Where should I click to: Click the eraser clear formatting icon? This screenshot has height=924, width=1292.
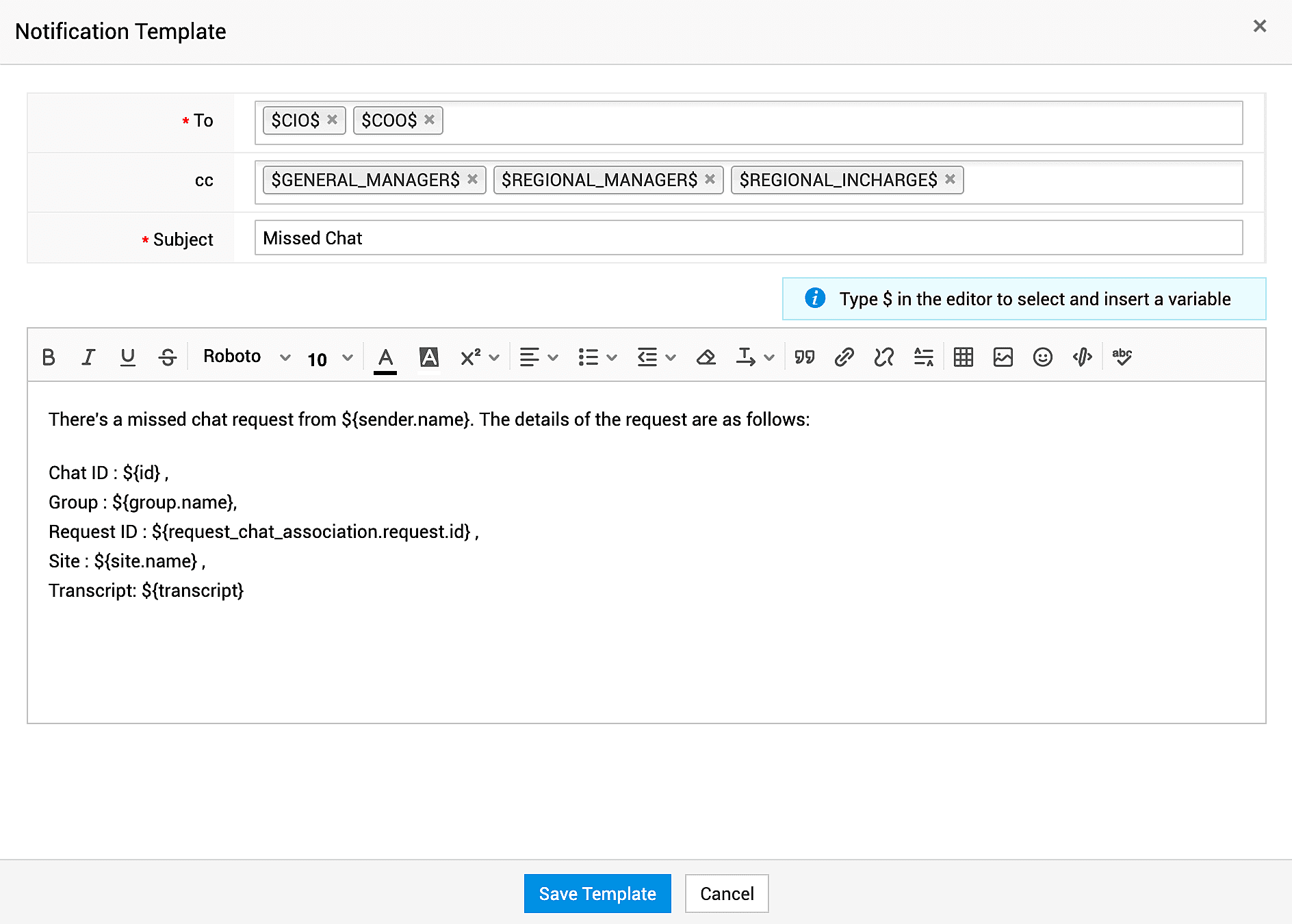706,357
